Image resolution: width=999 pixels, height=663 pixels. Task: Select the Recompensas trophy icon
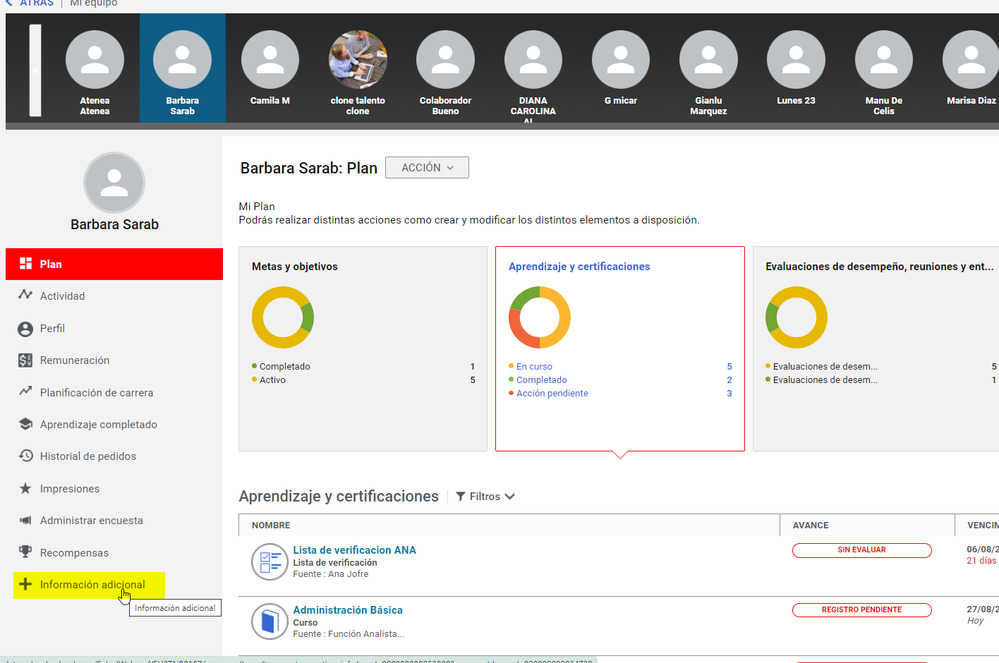pos(26,553)
